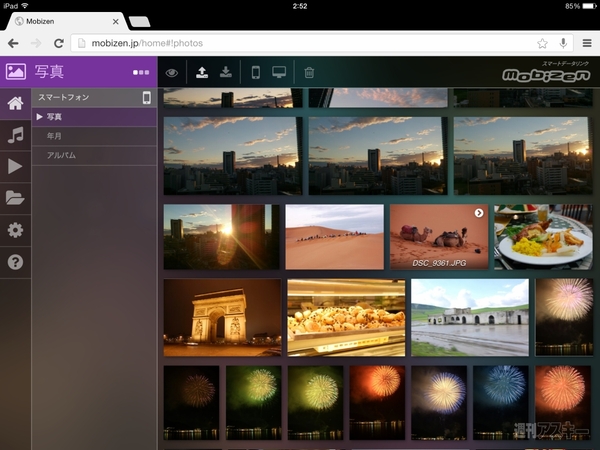Open options arrow on camel photo
Image resolution: width=600 pixels, height=450 pixels.
[479, 213]
